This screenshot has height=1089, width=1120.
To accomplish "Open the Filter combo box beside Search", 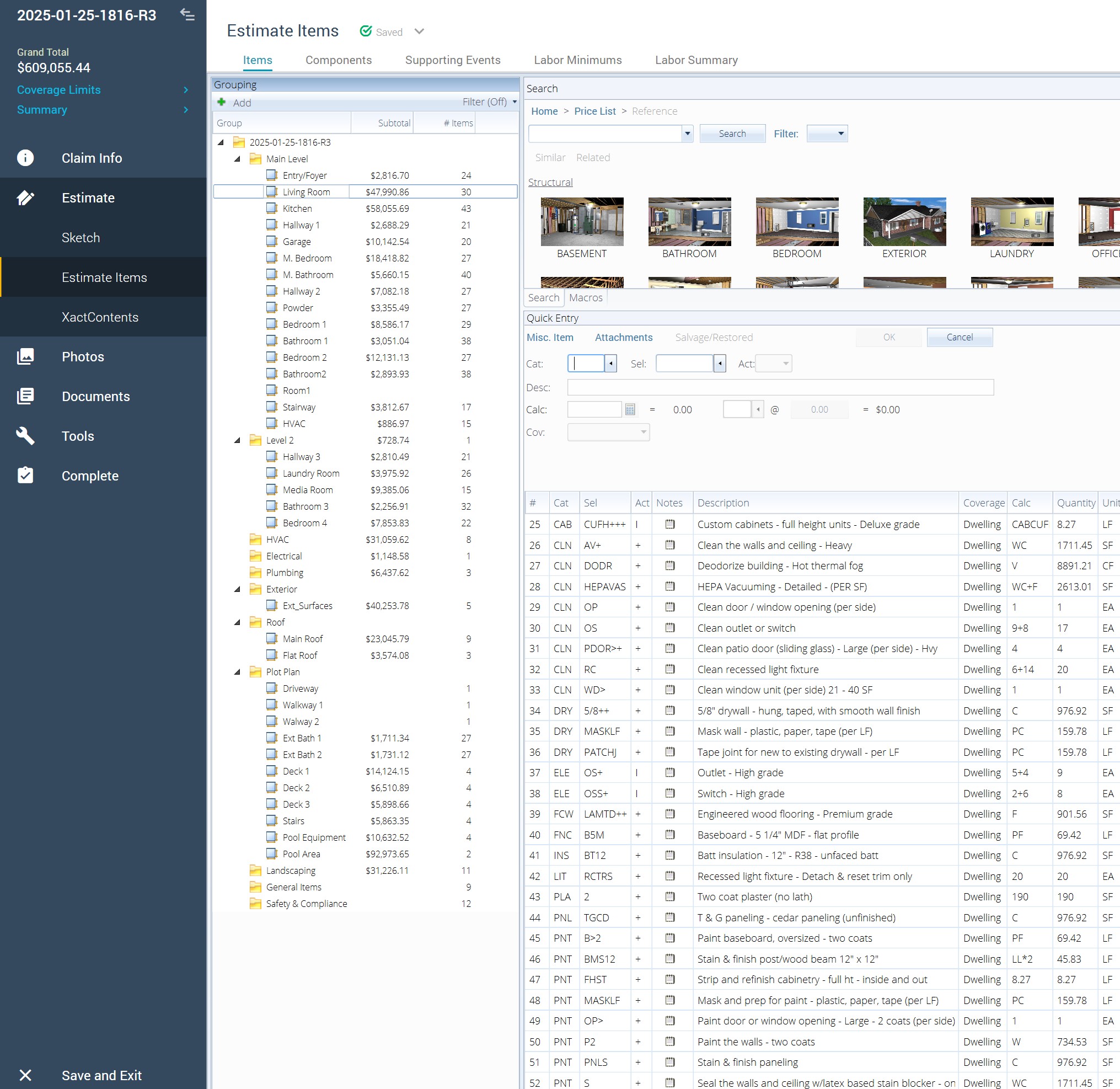I will (827, 134).
